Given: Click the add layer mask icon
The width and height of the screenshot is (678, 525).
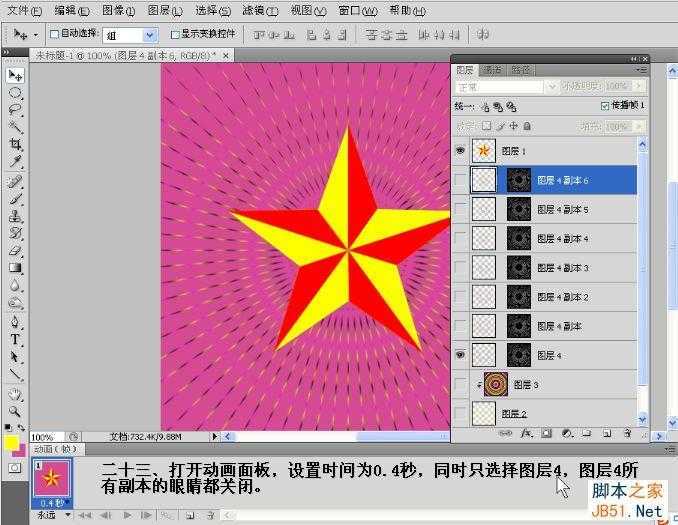Looking at the screenshot, I should (x=546, y=433).
